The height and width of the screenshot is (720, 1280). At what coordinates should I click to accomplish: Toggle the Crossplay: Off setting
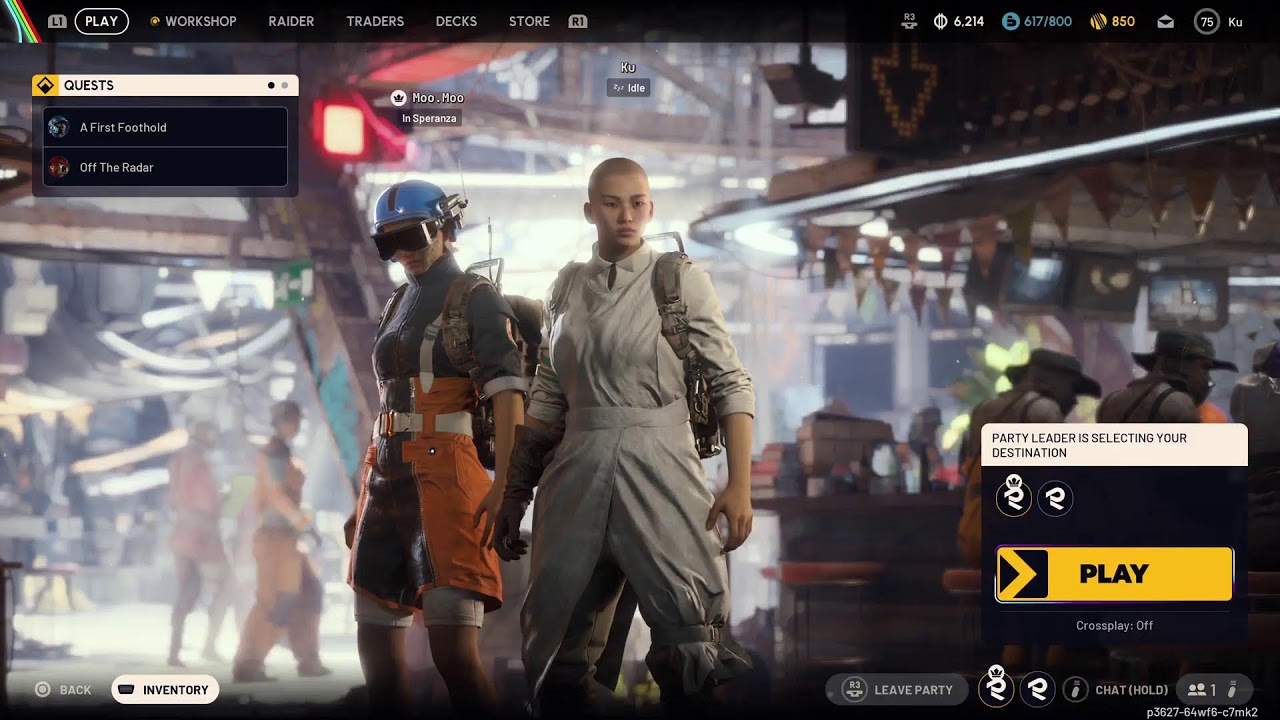[1114, 626]
